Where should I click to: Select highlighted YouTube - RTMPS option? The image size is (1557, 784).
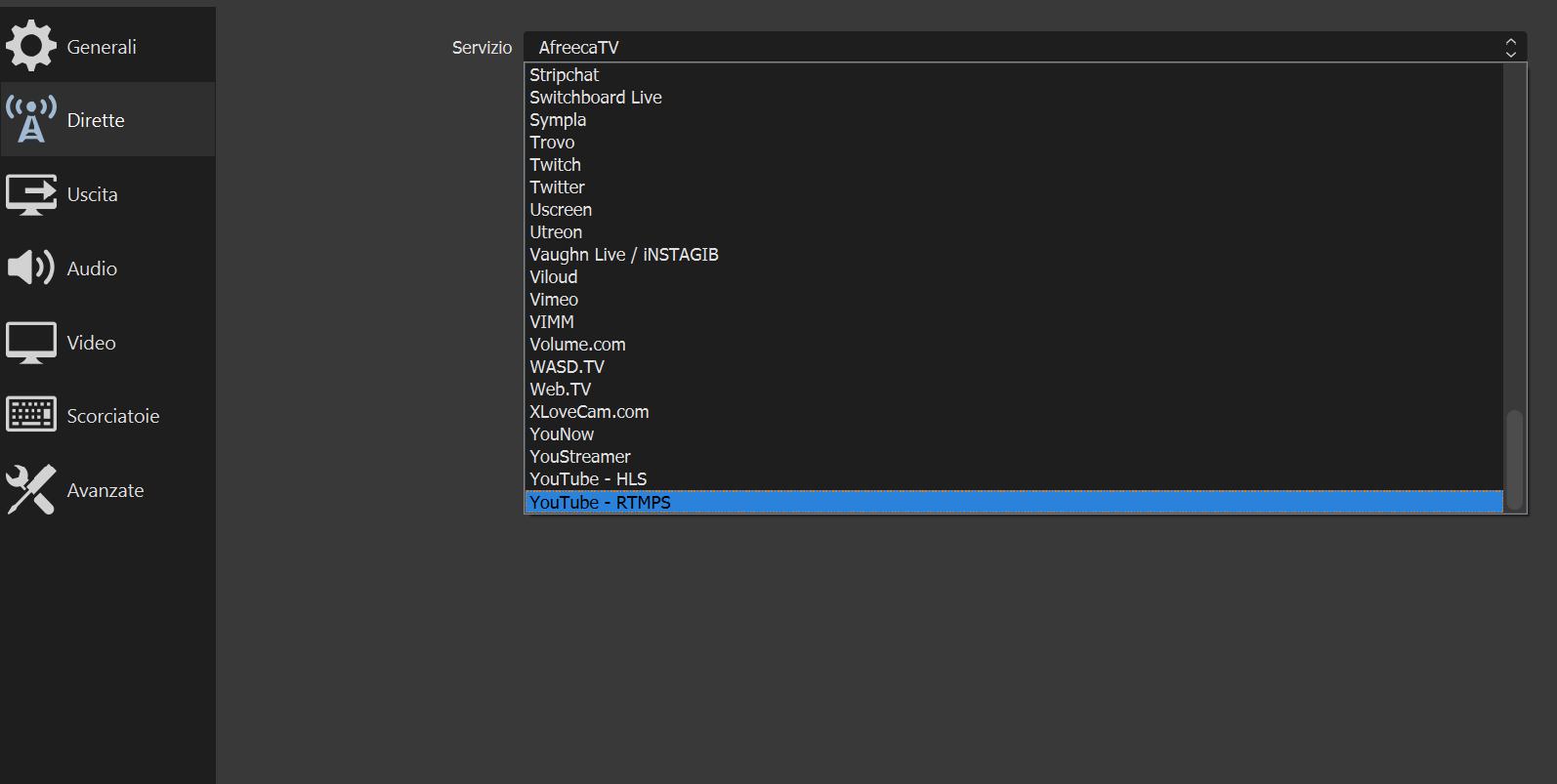[1014, 502]
